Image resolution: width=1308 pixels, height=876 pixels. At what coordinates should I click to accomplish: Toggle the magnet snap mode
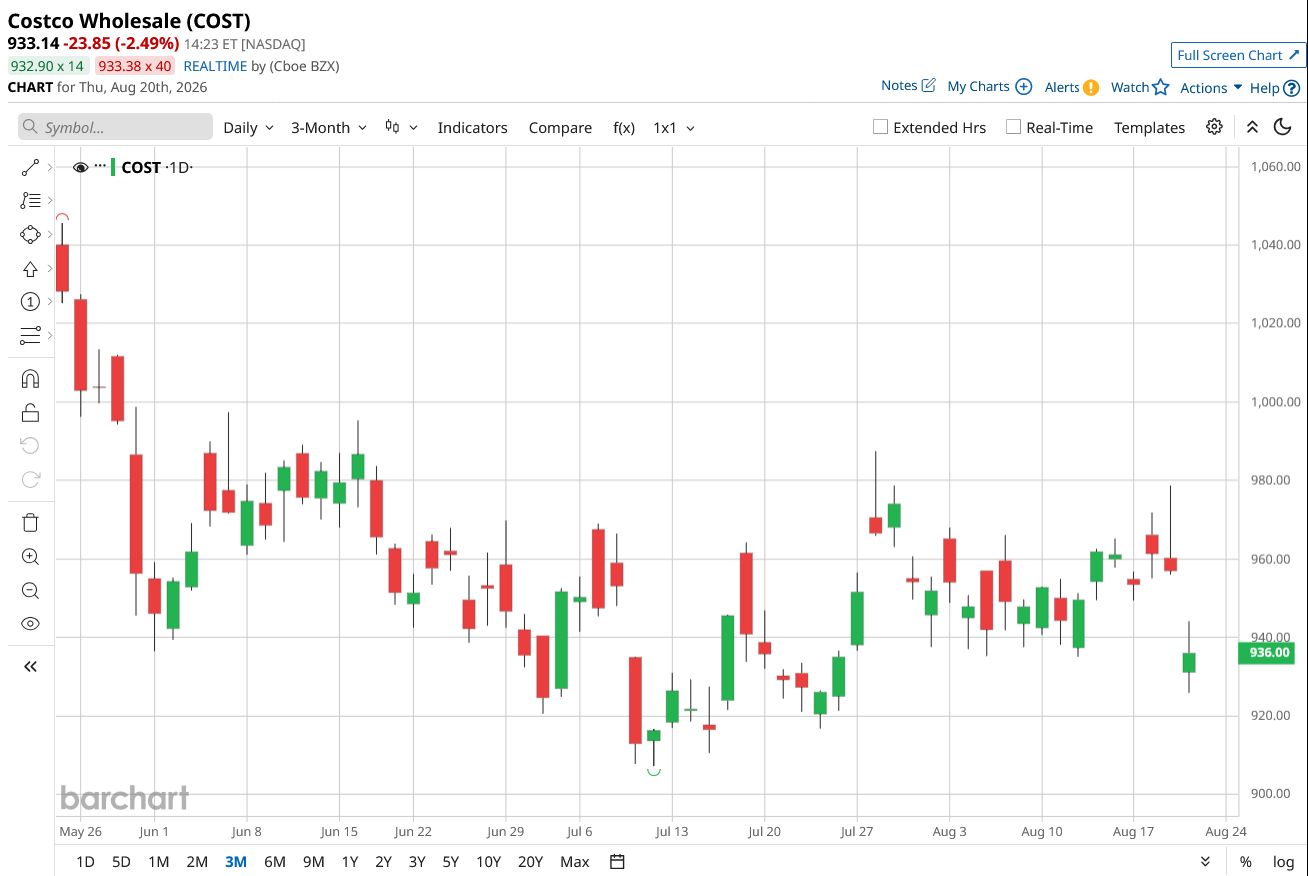click(30, 379)
